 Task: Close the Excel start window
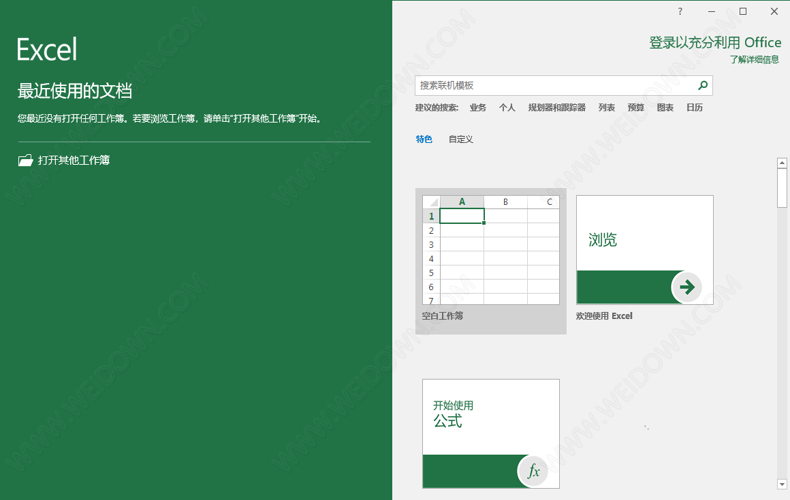click(774, 11)
